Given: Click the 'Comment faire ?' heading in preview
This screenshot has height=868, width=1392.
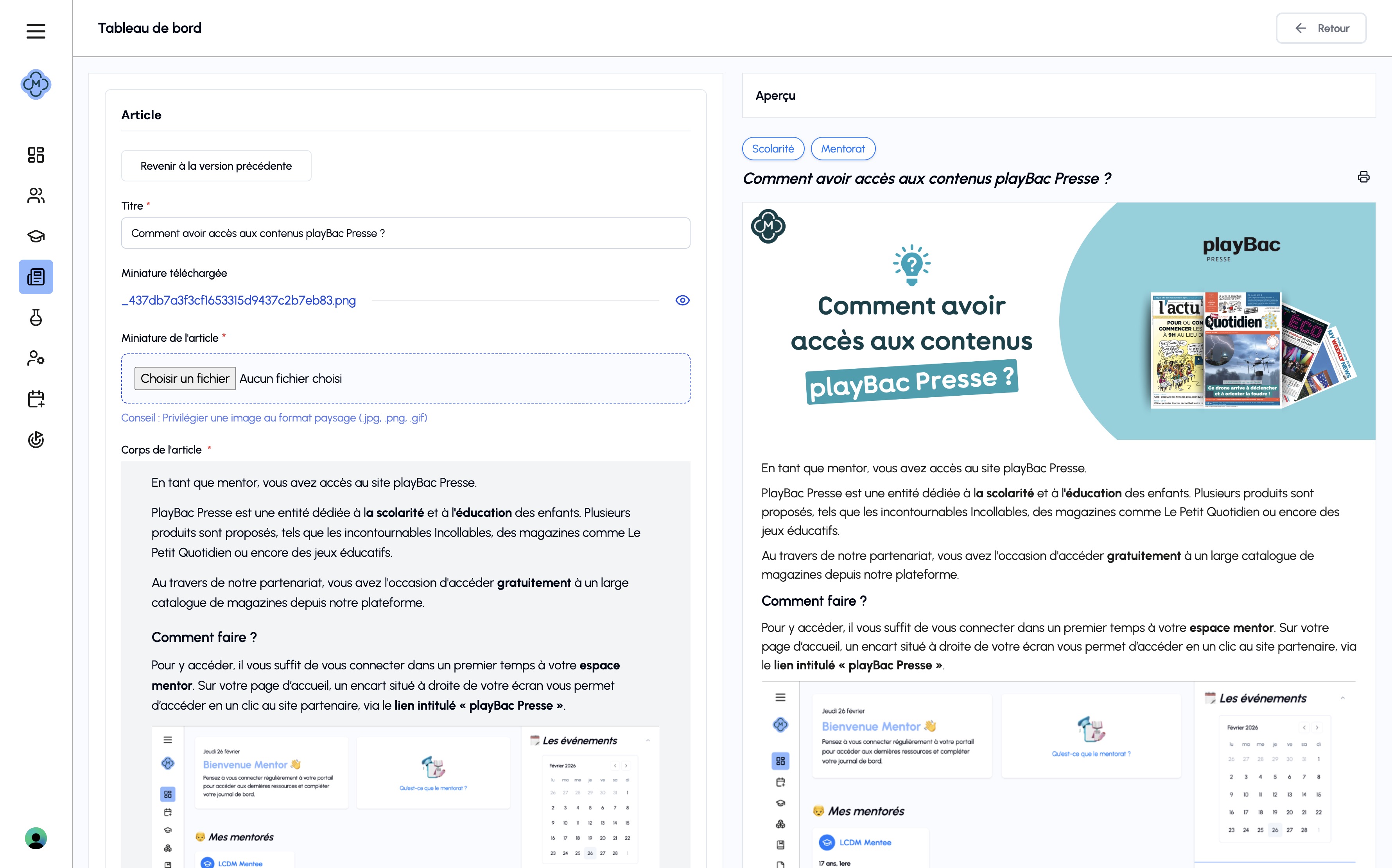Looking at the screenshot, I should [x=814, y=601].
